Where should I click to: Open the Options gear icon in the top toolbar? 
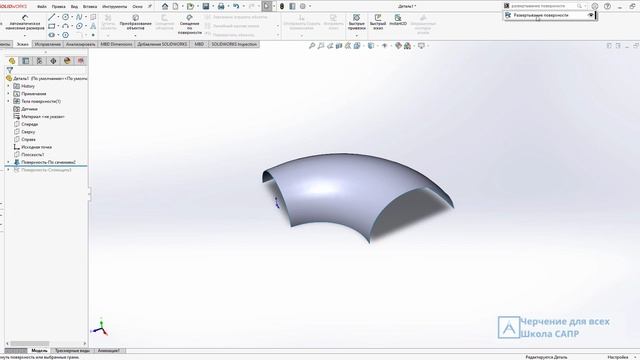pos(303,6)
